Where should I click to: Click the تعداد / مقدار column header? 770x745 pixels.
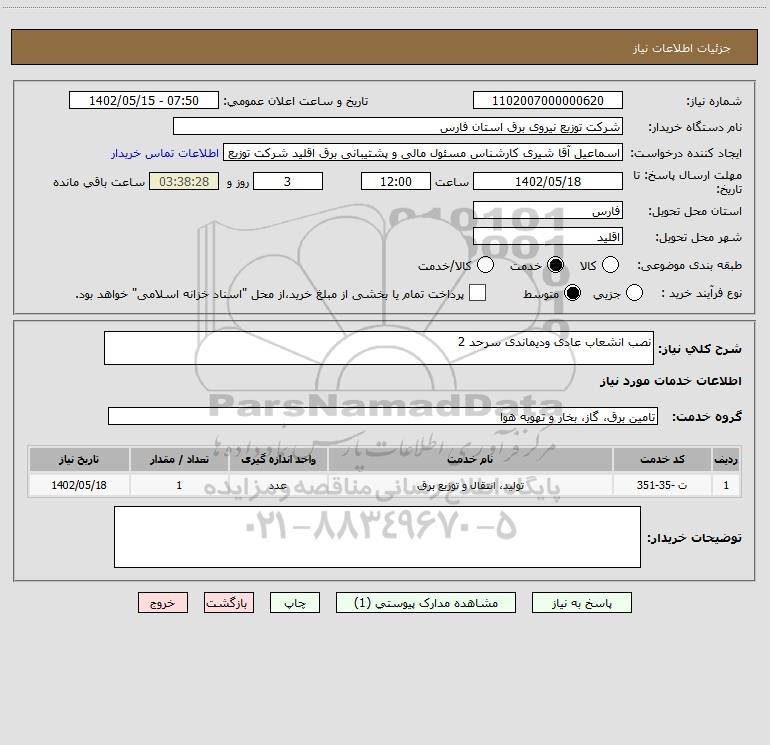pyautogui.click(x=179, y=460)
